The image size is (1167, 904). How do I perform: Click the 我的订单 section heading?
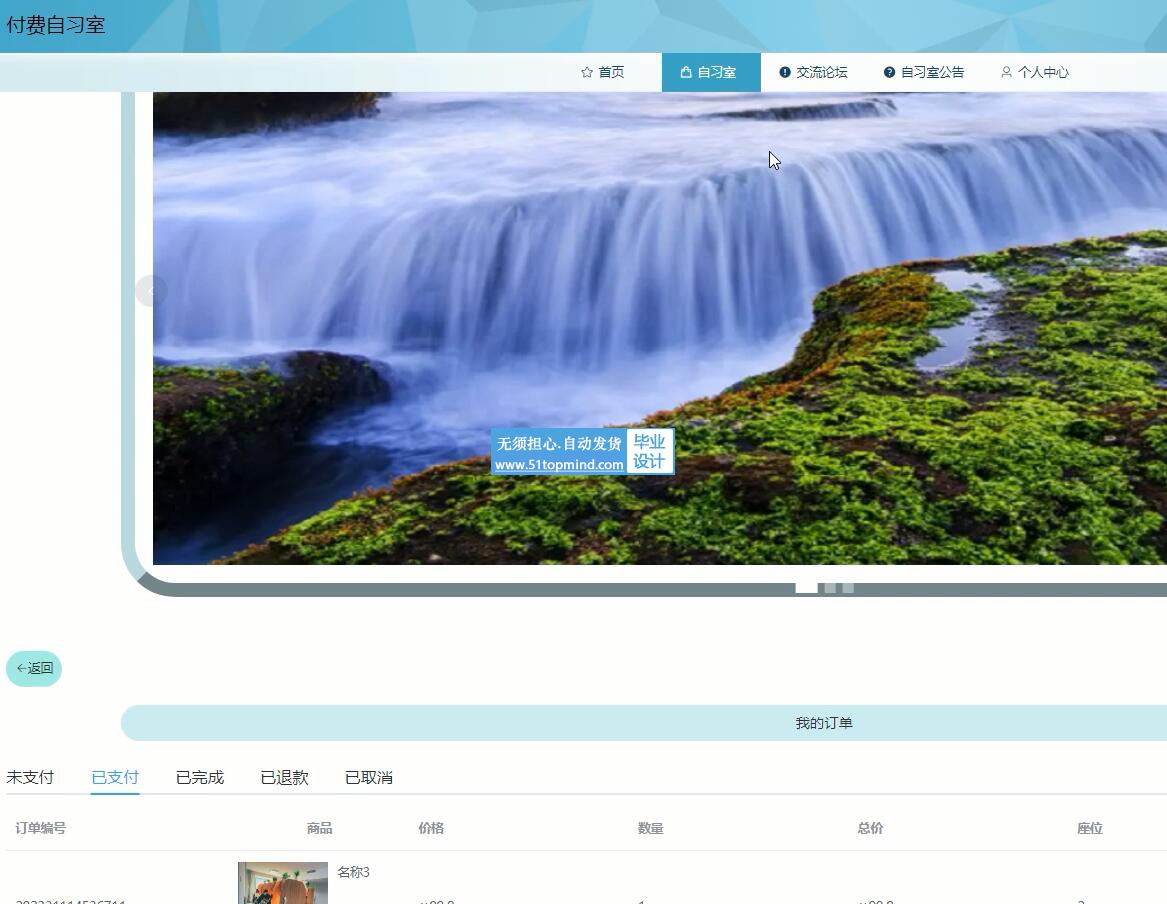pos(824,723)
